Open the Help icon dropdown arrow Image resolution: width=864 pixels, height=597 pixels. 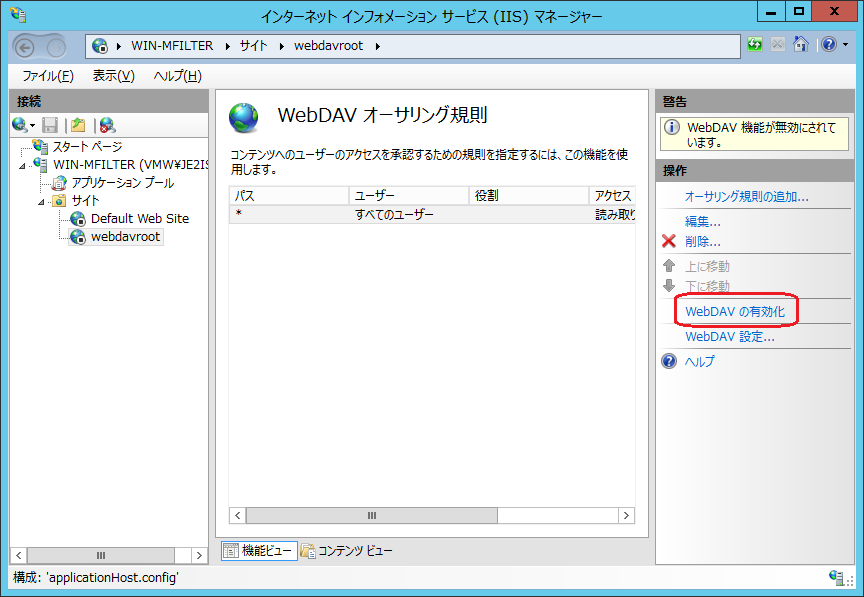[x=845, y=45]
